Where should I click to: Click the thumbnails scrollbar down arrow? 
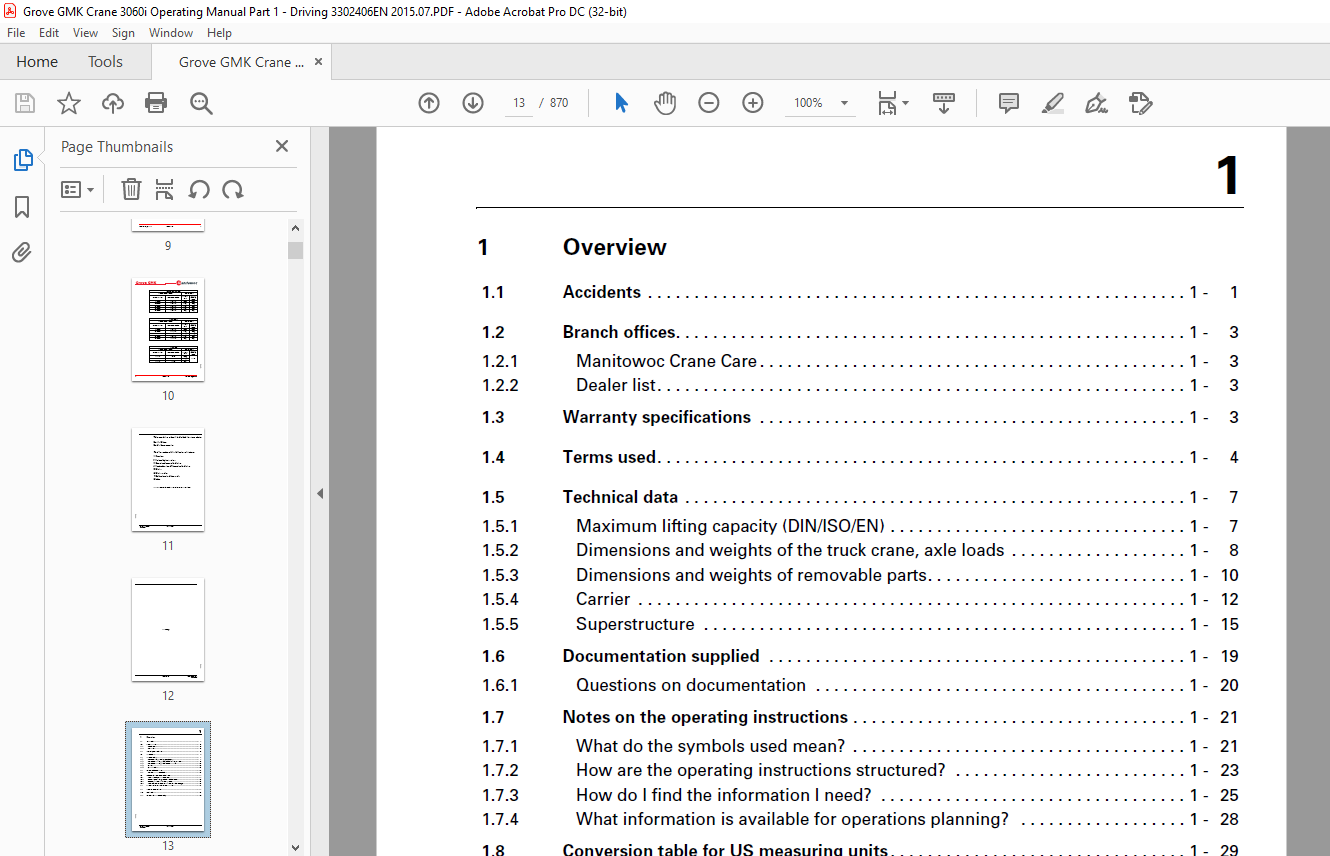[x=296, y=847]
